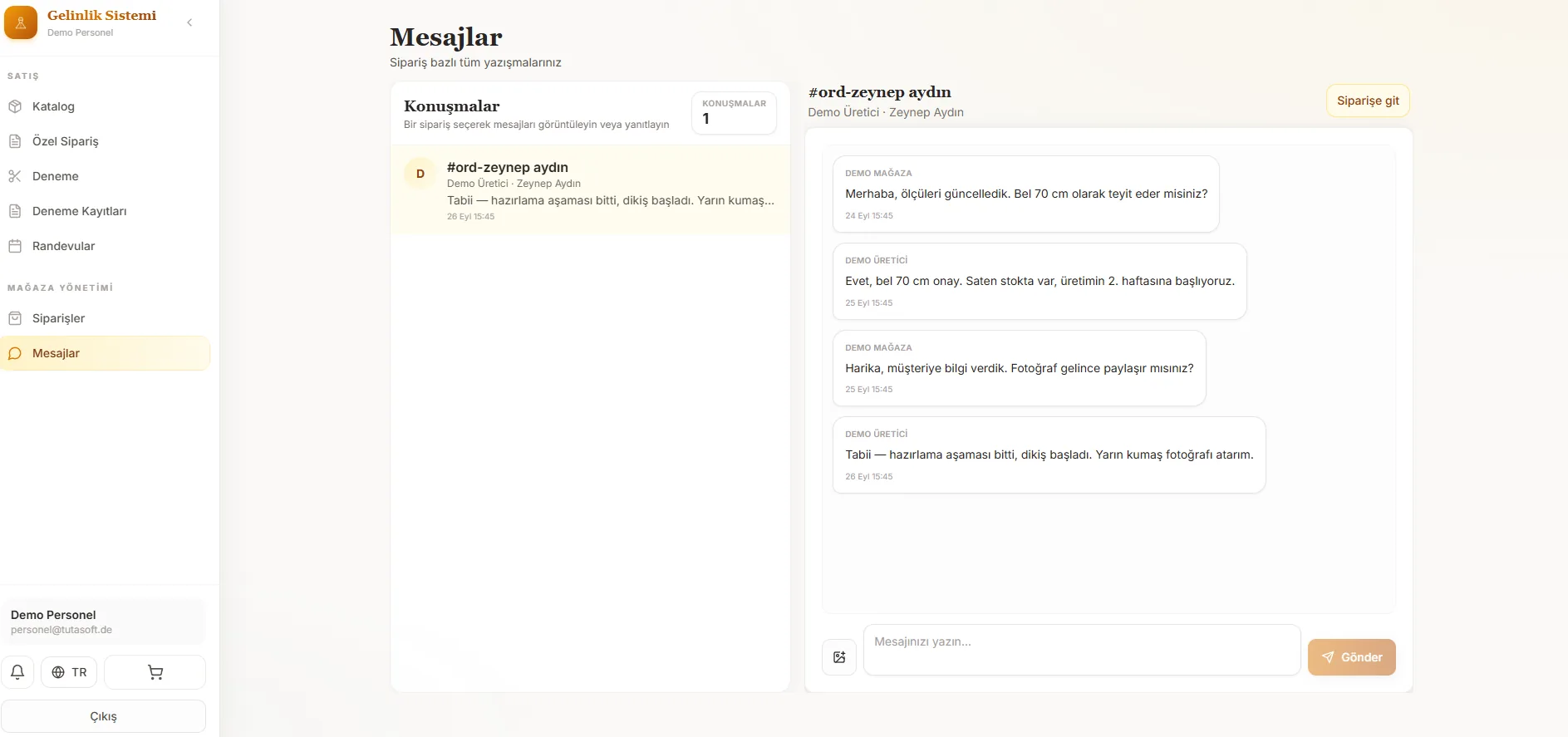The image size is (1568, 737).
Task: Click the "Evet, bel 70 cm onay" message
Action: [1040, 281]
